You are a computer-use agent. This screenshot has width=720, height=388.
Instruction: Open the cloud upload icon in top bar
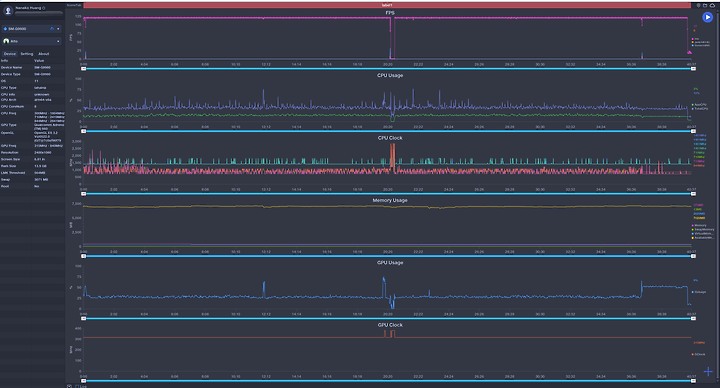(x=712, y=6)
